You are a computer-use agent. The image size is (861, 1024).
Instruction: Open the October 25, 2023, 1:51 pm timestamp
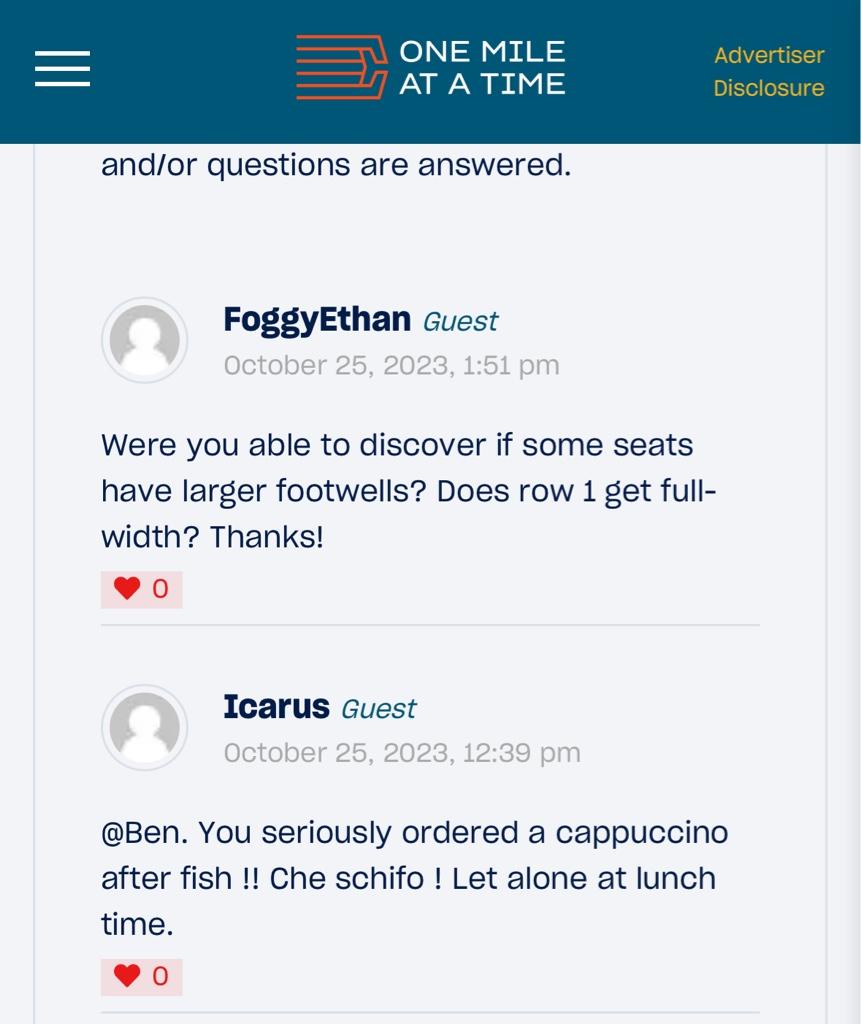[391, 365]
